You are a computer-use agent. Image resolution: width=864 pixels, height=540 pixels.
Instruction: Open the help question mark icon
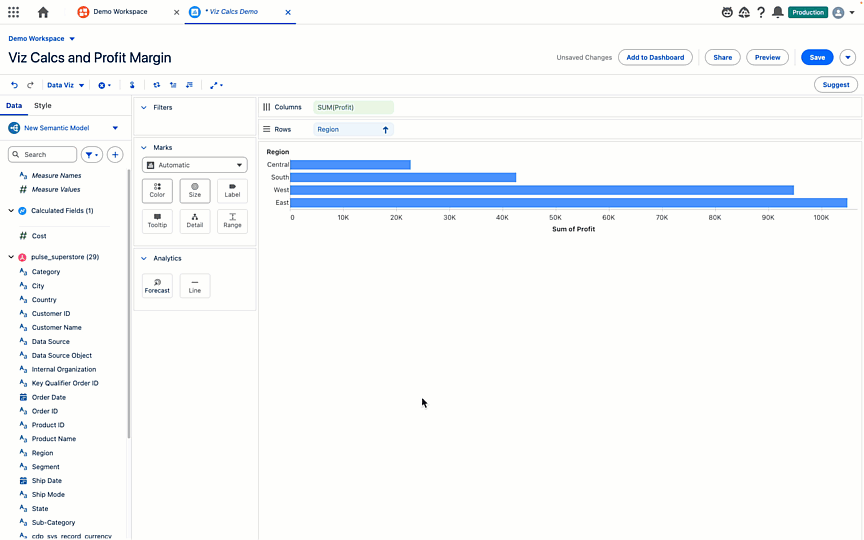click(x=761, y=12)
